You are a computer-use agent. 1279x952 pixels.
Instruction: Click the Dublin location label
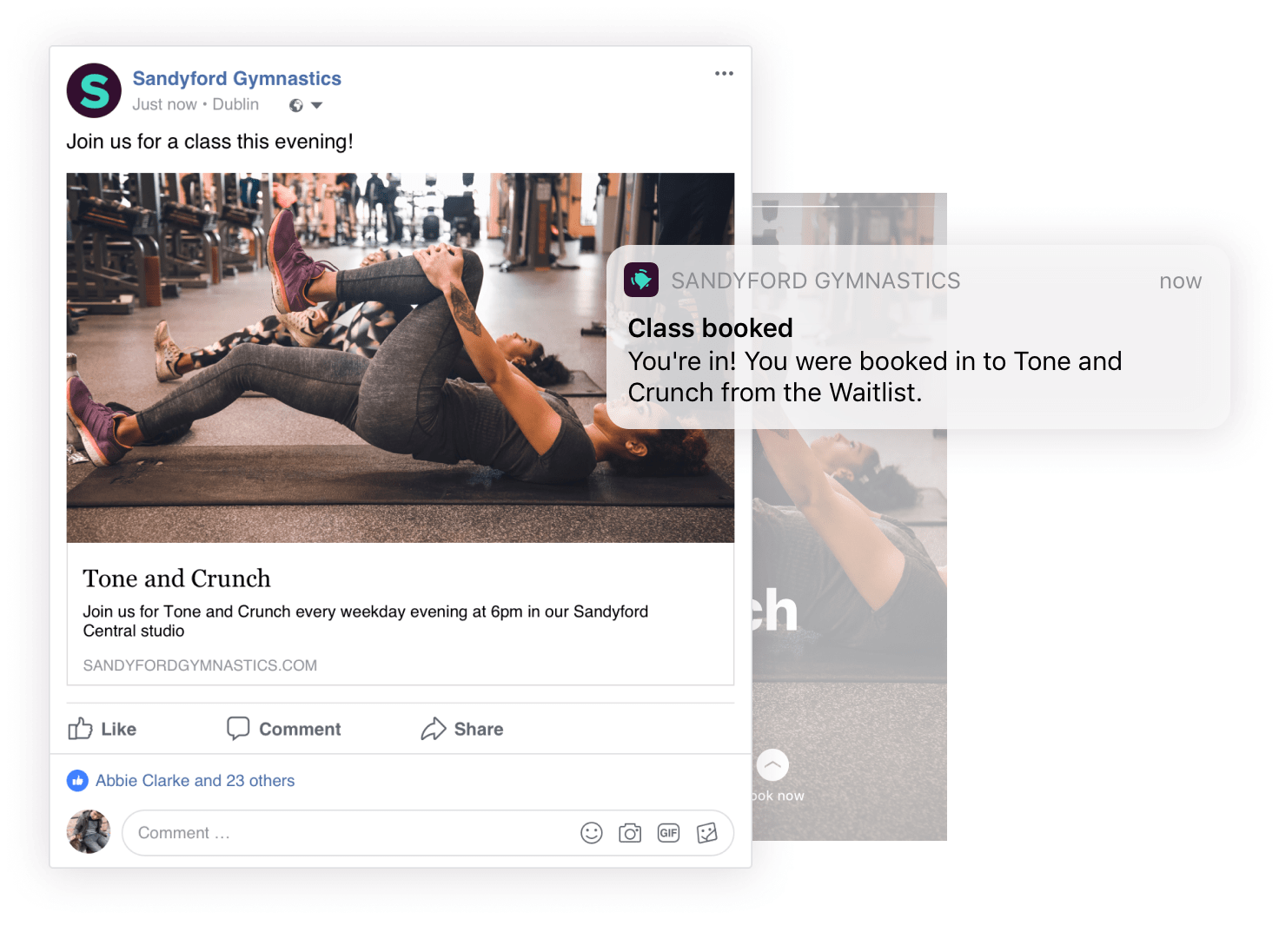click(x=235, y=104)
